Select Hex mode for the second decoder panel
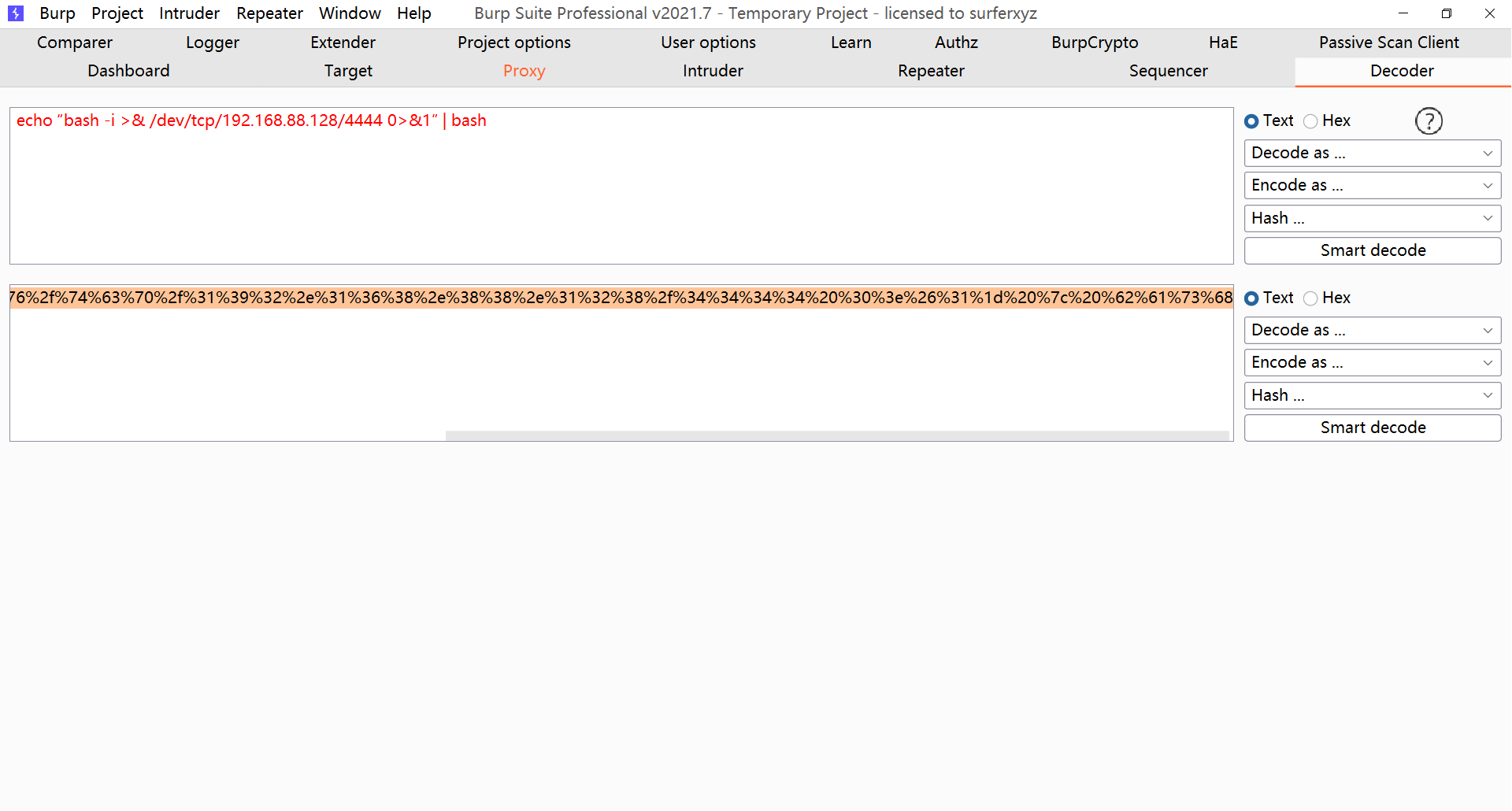1512x811 pixels. tap(1327, 298)
